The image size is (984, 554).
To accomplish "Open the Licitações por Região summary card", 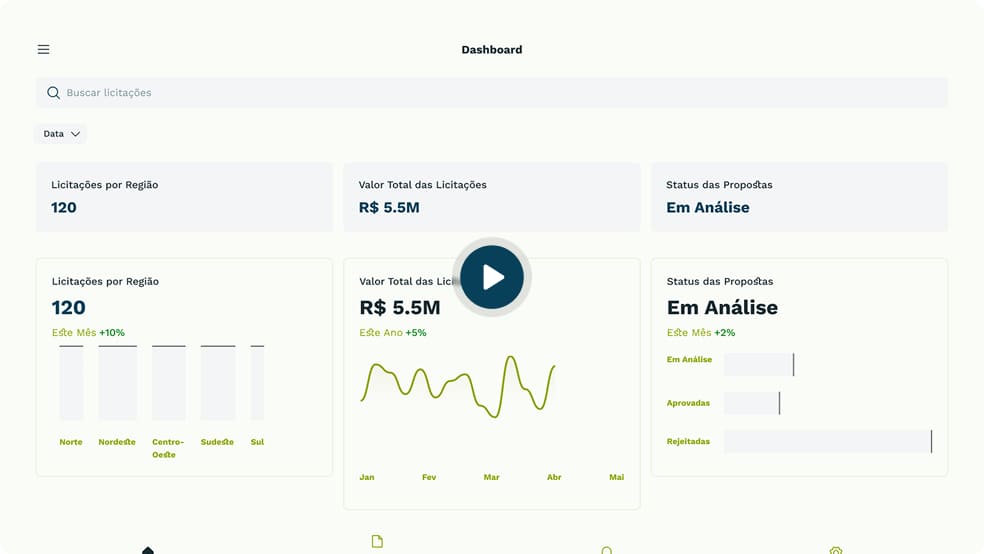I will pos(184,197).
